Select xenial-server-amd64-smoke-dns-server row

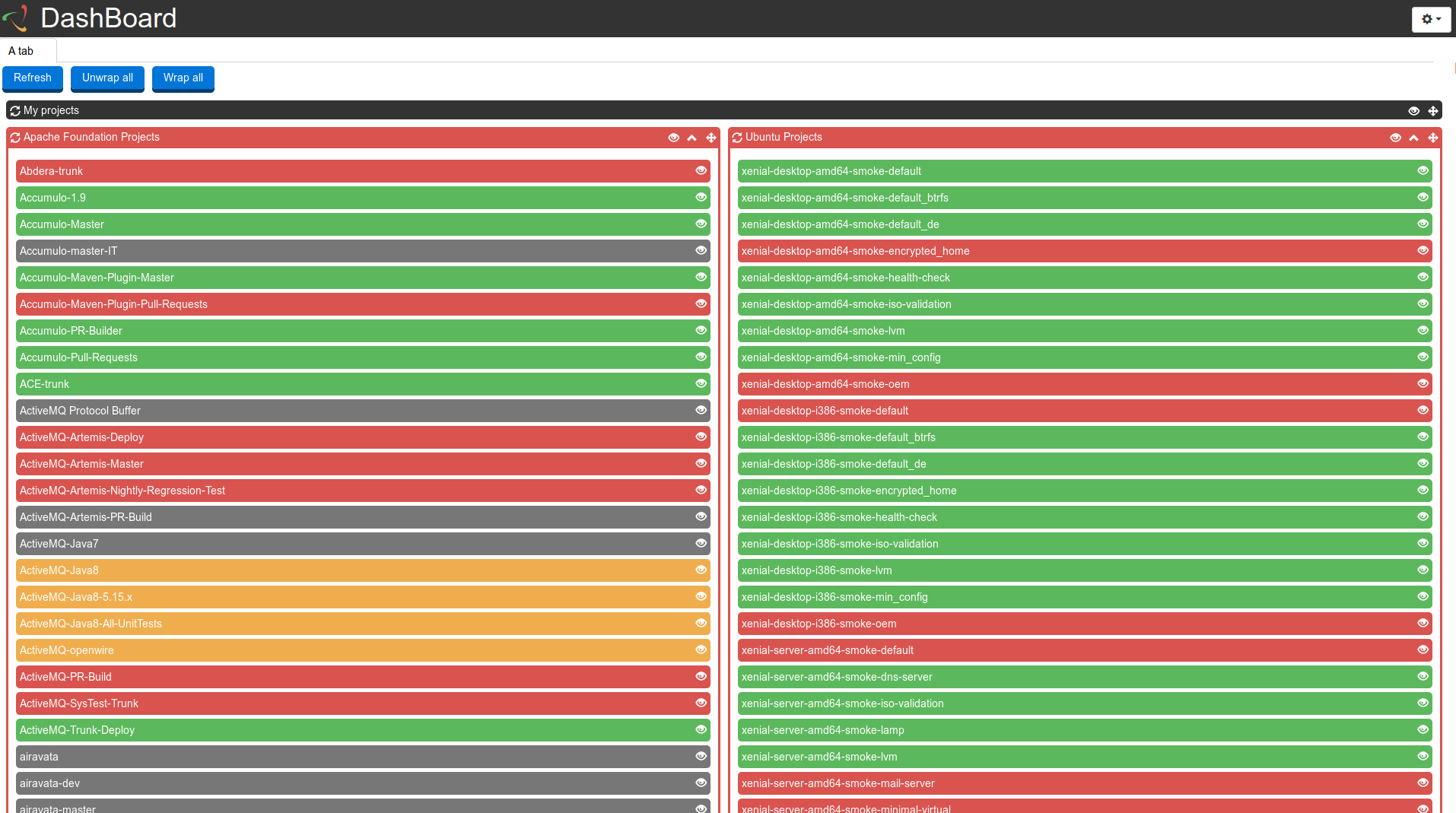1085,677
